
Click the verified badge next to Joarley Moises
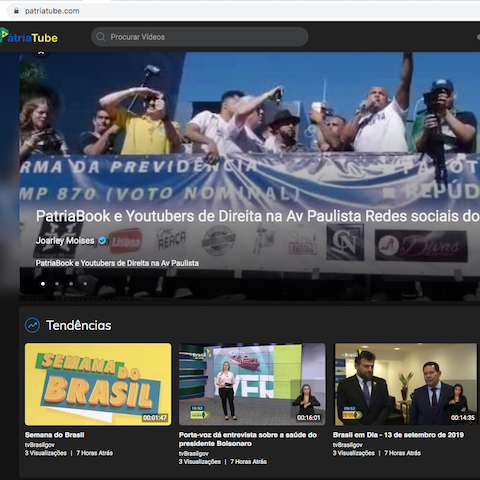[x=102, y=240]
